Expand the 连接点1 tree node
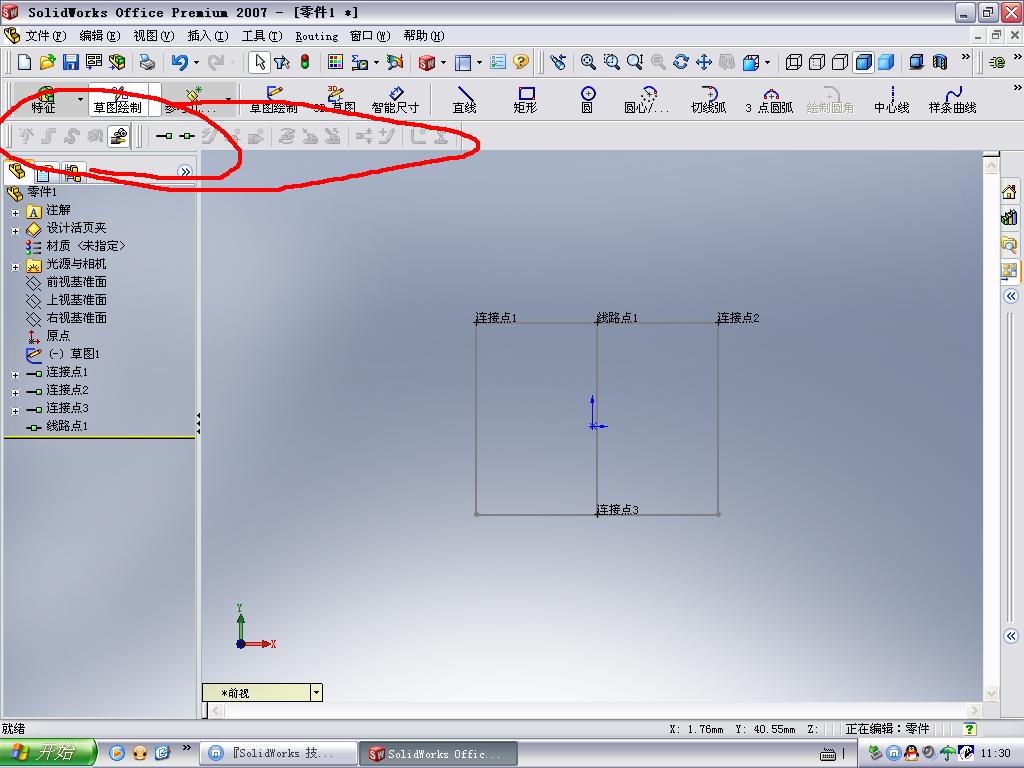The width and height of the screenshot is (1024, 768). click(16, 376)
